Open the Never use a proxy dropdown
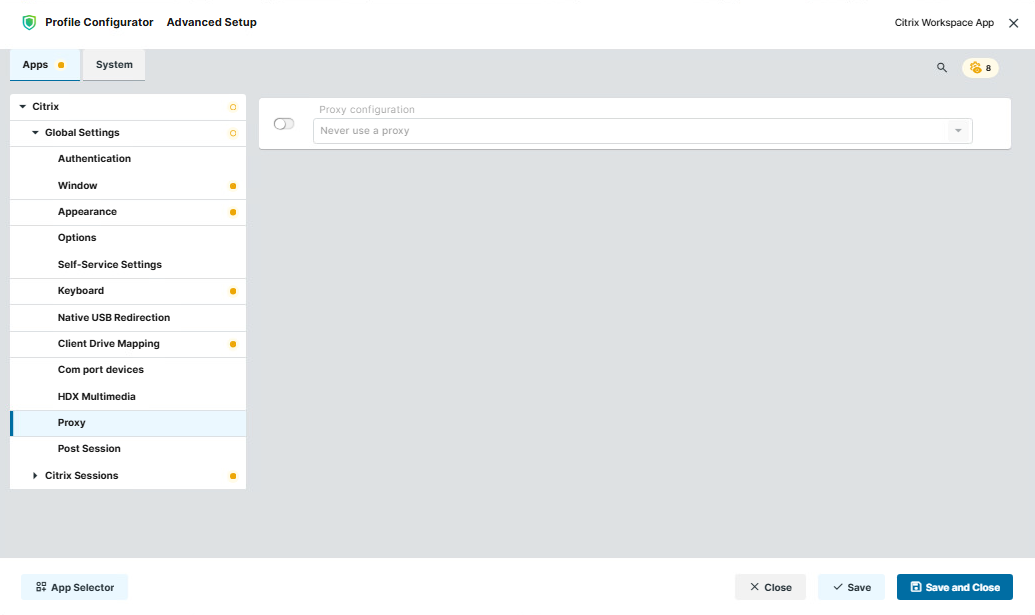Viewport: 1035px width, 615px height. click(x=642, y=131)
